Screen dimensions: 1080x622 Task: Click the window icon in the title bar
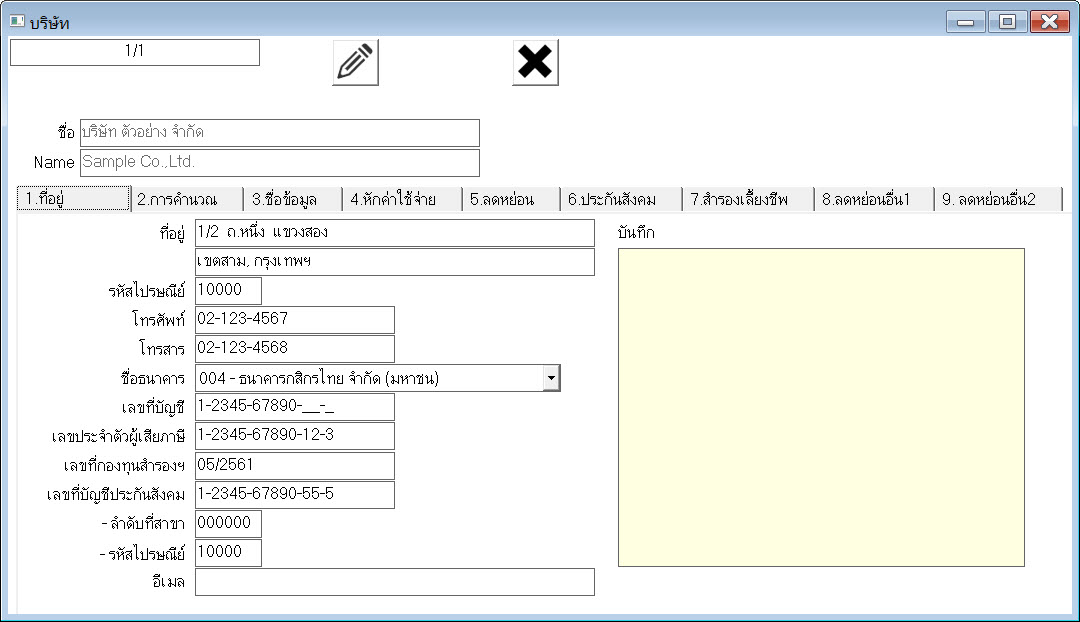click(x=17, y=22)
